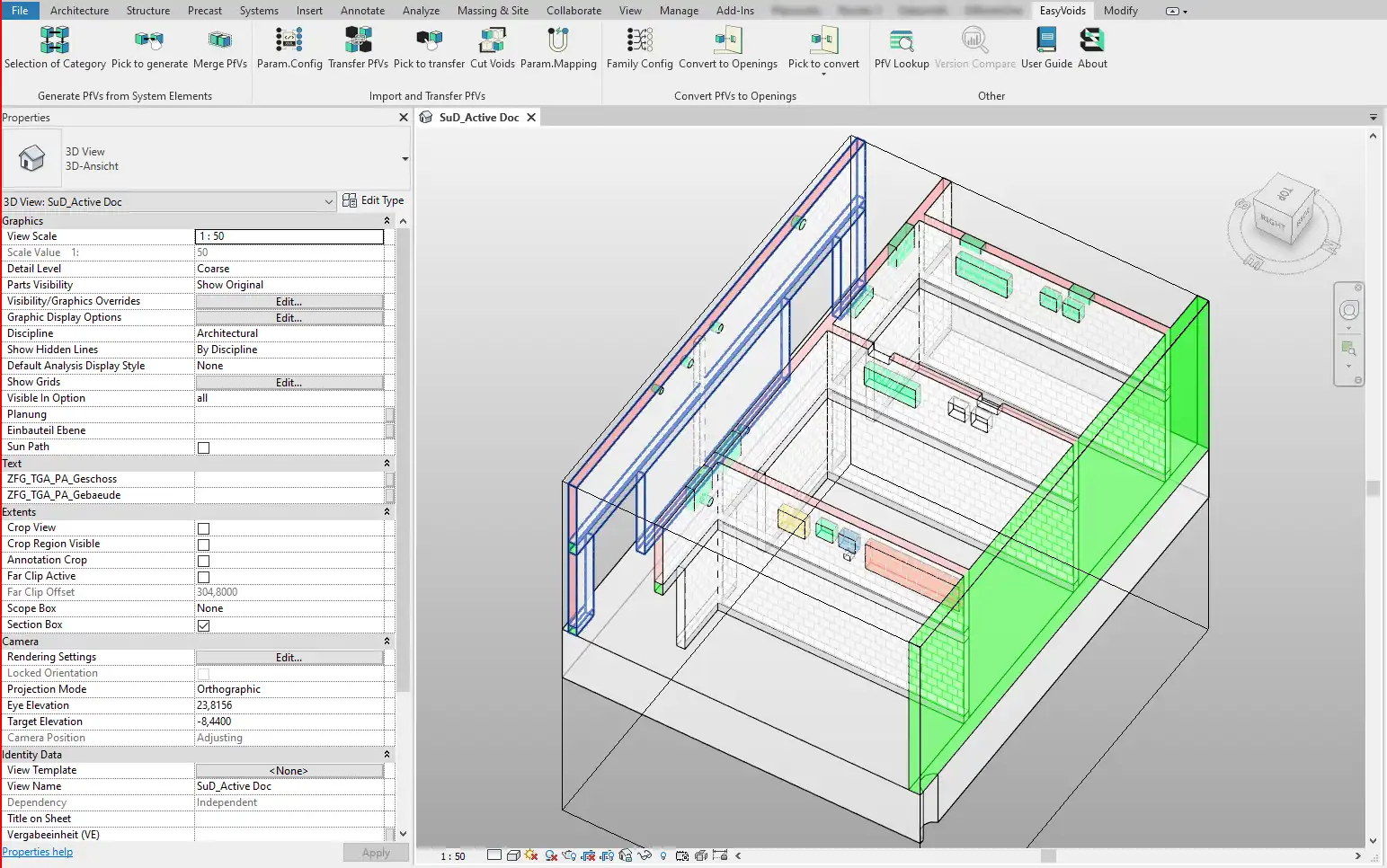Open the Collaborate ribbon tab

tap(573, 11)
